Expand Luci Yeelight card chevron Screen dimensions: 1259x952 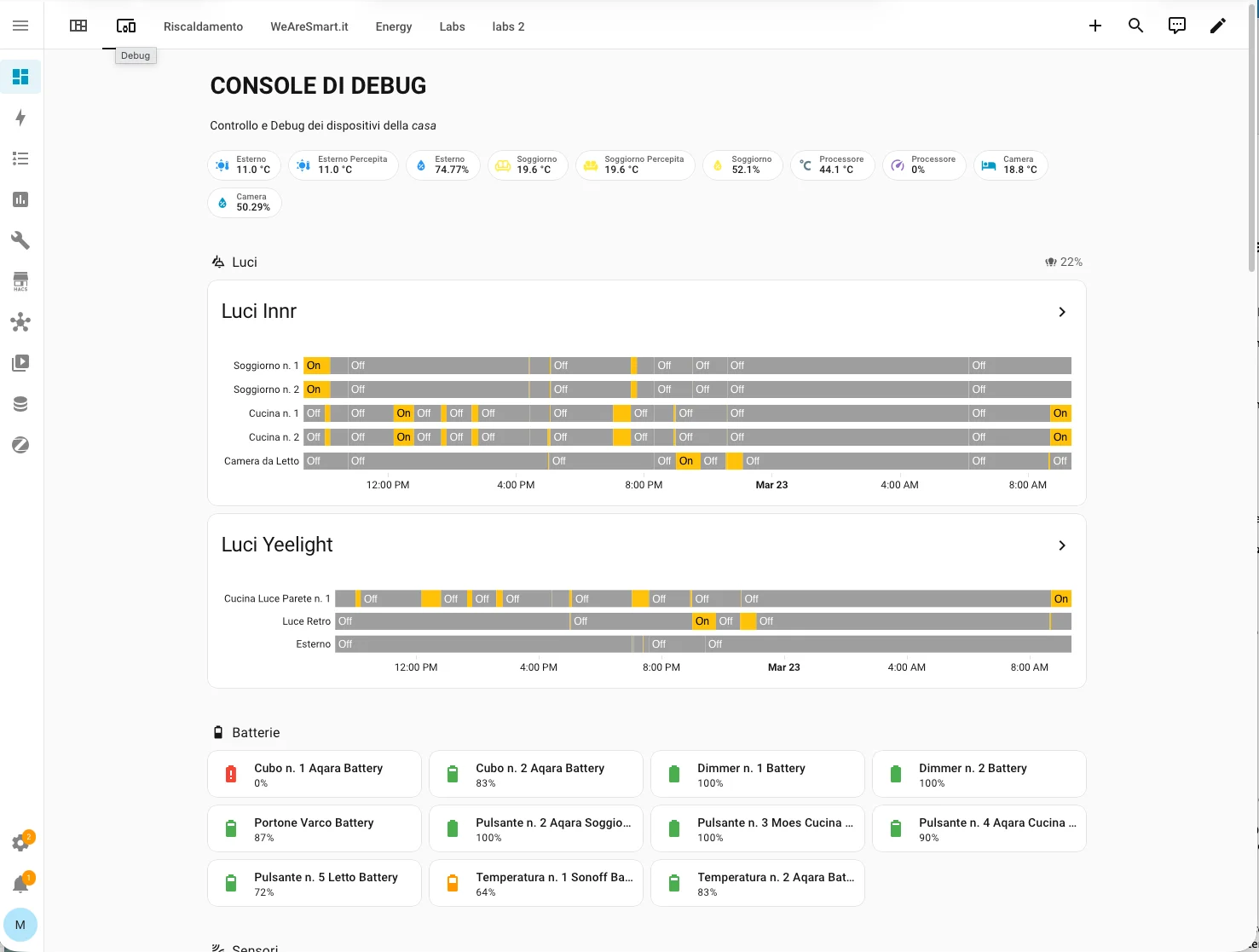click(x=1061, y=545)
